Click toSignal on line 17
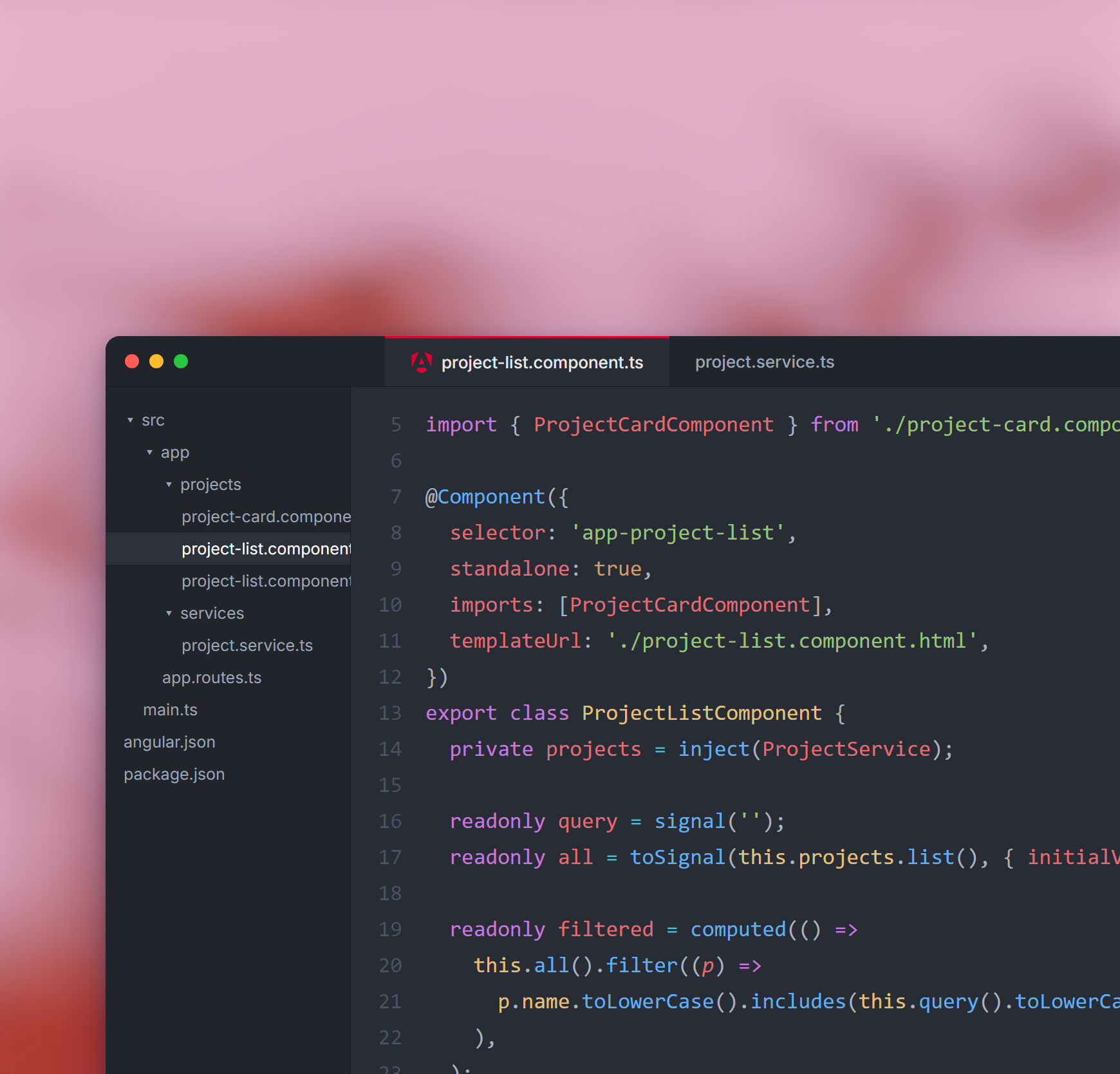 [x=678, y=857]
